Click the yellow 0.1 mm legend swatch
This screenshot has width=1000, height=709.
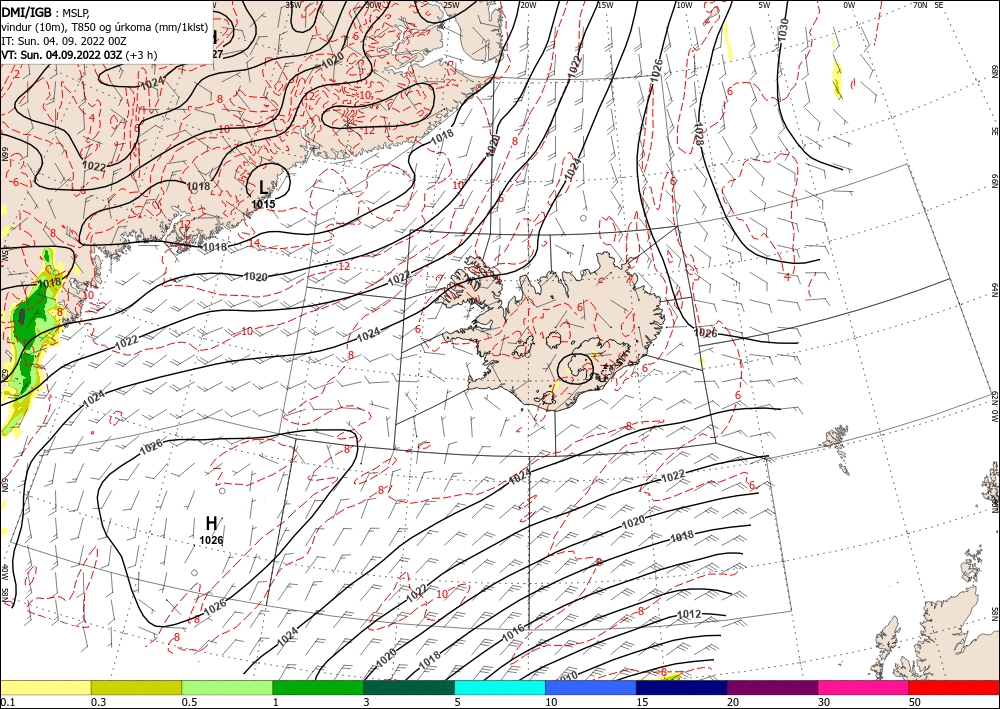pos(45,687)
